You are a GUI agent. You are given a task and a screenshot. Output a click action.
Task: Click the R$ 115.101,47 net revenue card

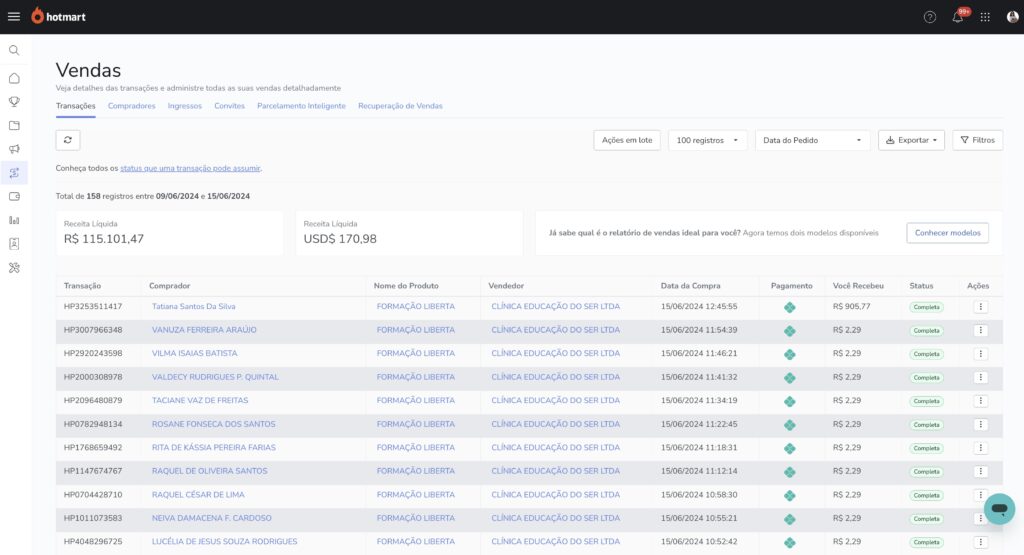coord(169,232)
